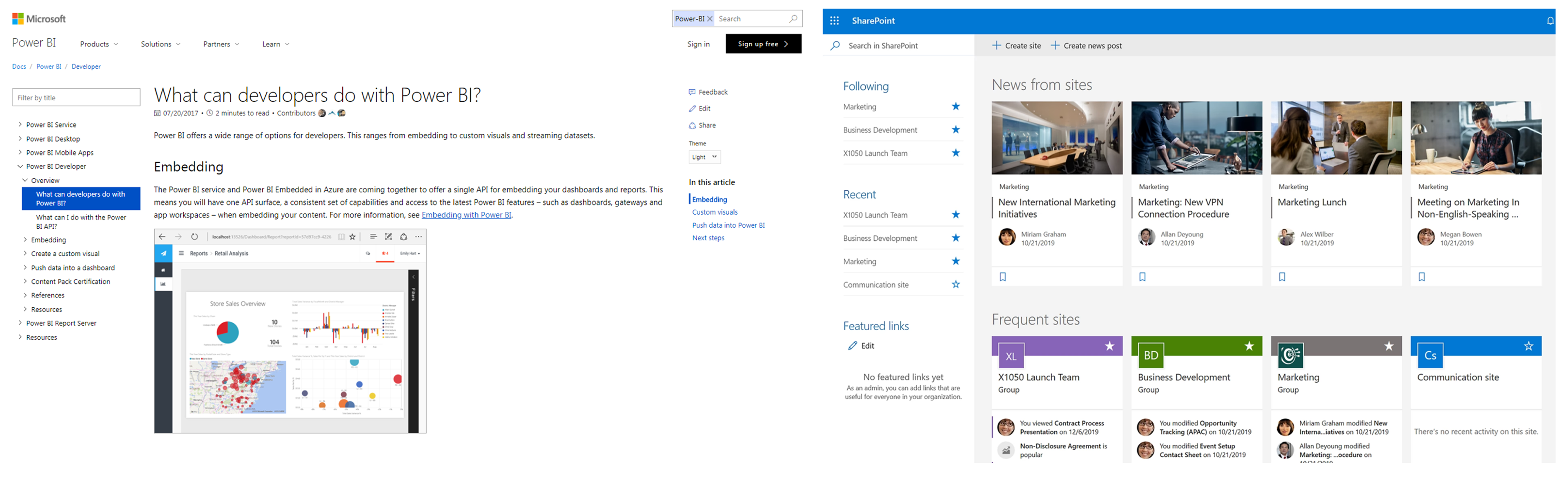This screenshot has height=480, width=1568.
Task: Expand the Create a custom visual node
Action: click(x=25, y=254)
